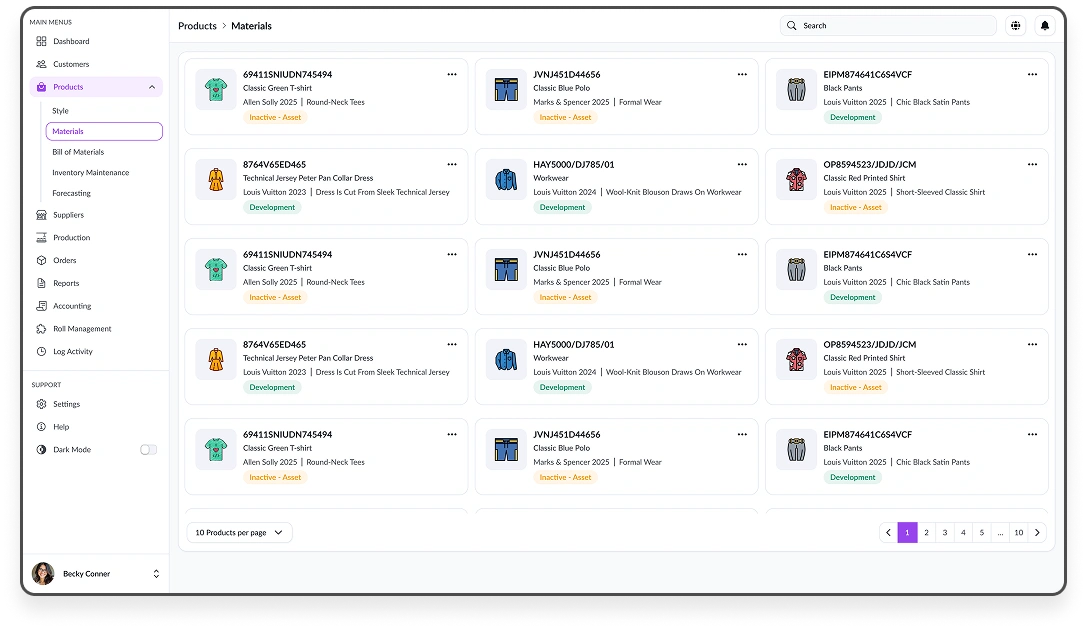
Task: Click Products in the breadcrumb
Action: [x=197, y=26]
